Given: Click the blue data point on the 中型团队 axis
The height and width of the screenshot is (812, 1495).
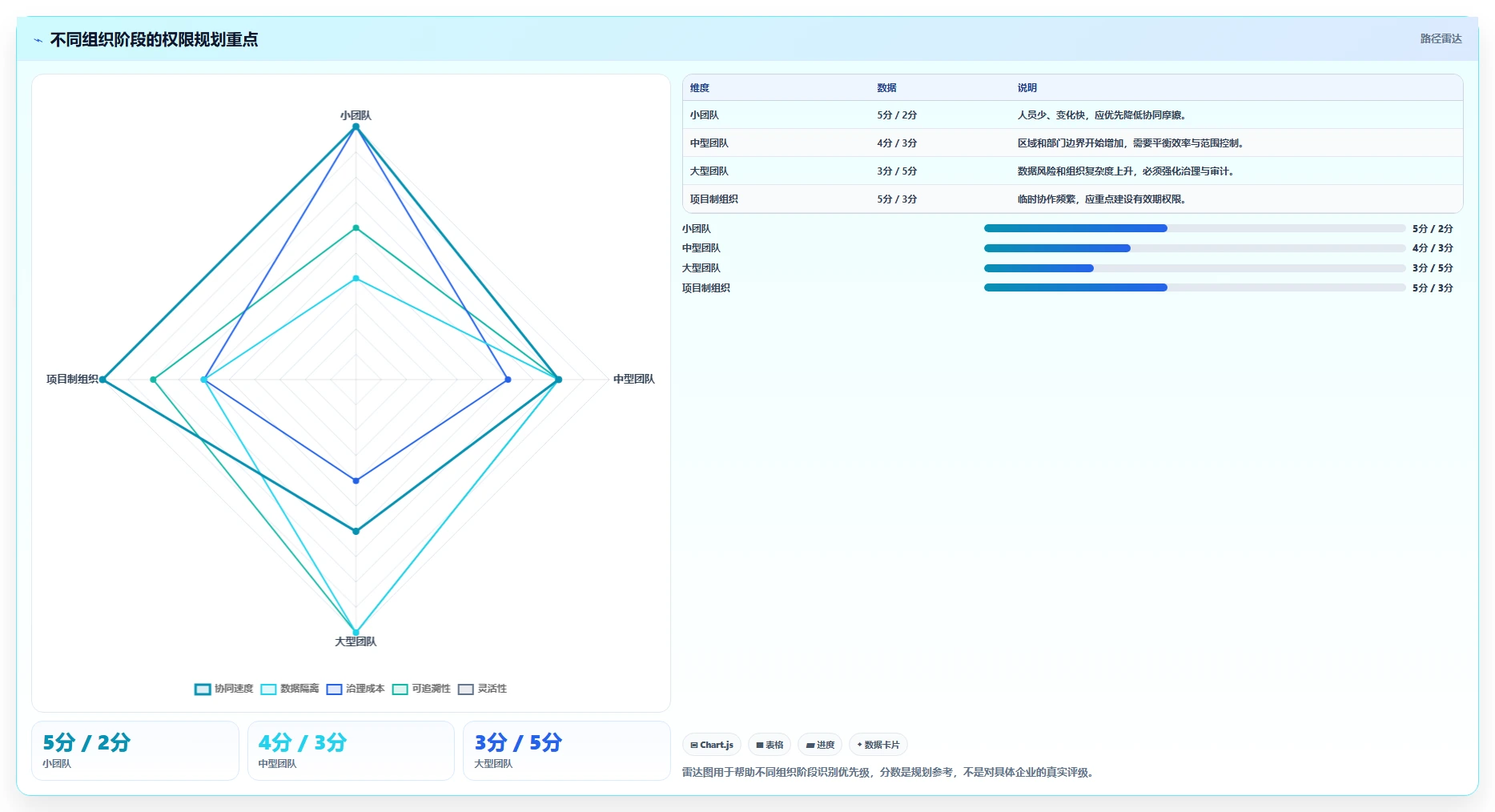Looking at the screenshot, I should pyautogui.click(x=508, y=380).
